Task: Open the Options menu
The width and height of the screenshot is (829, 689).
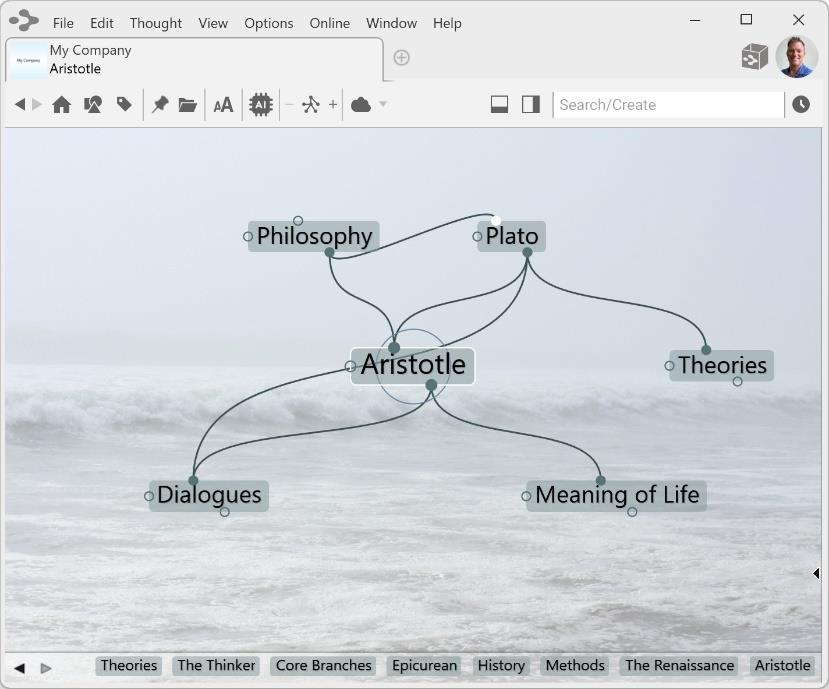Action: pyautogui.click(x=269, y=23)
